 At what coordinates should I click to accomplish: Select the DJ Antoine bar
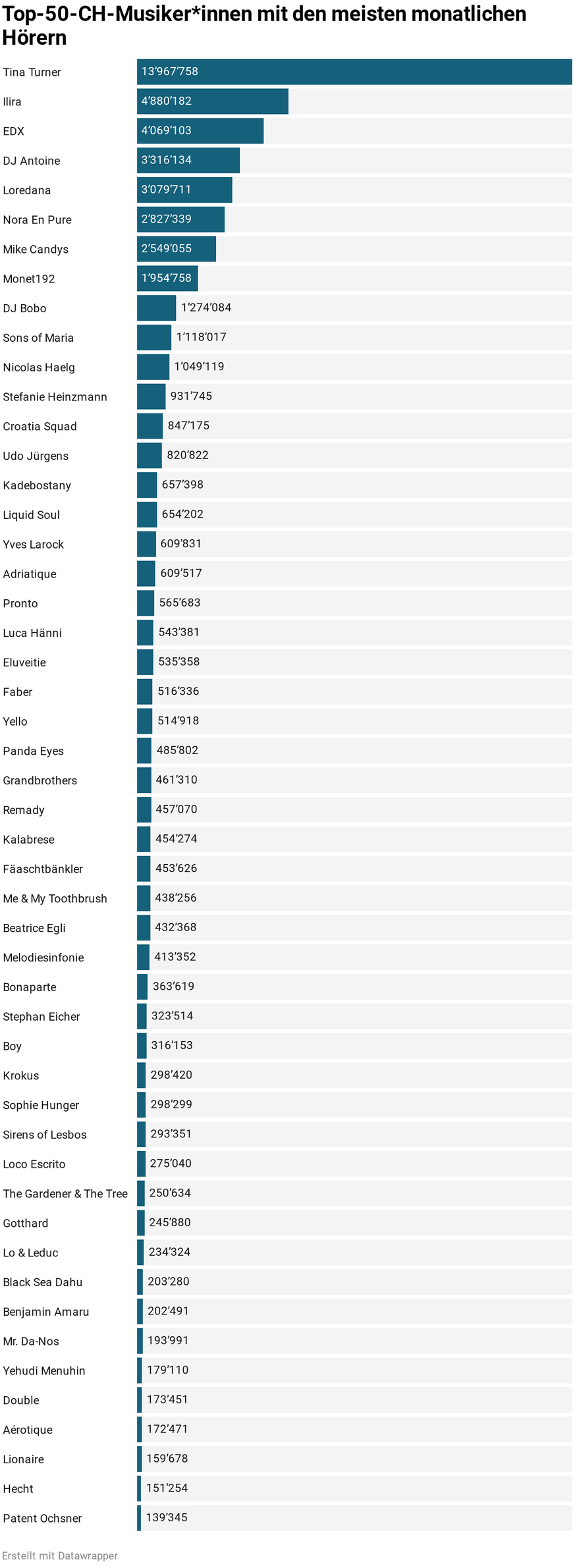(x=188, y=161)
